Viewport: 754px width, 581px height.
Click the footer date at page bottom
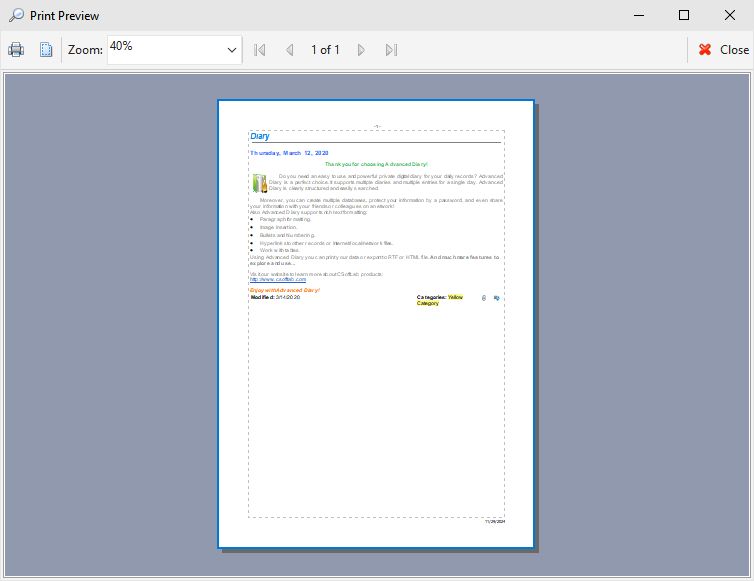495,521
